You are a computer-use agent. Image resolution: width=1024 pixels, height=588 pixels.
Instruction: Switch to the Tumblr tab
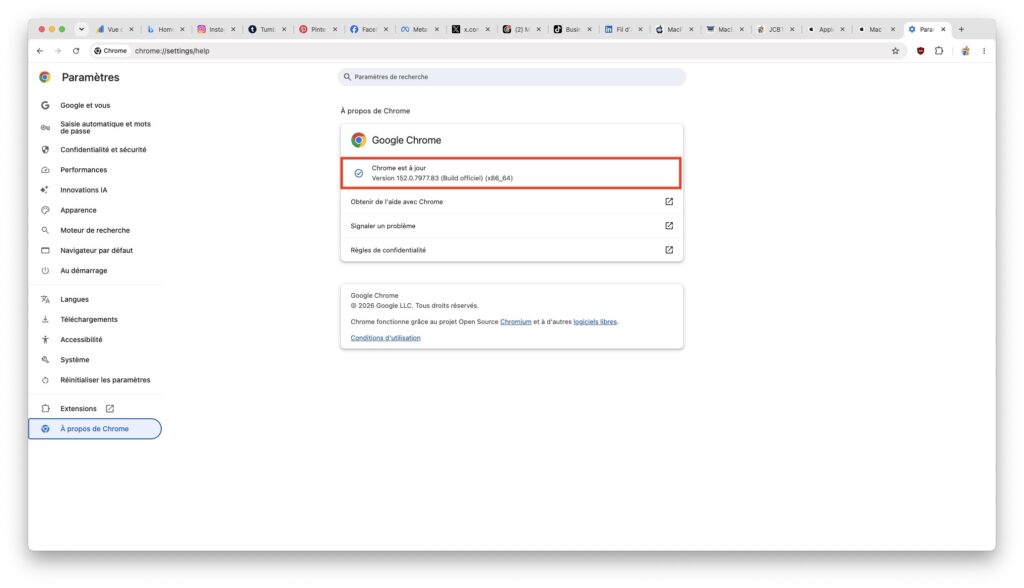(x=267, y=29)
